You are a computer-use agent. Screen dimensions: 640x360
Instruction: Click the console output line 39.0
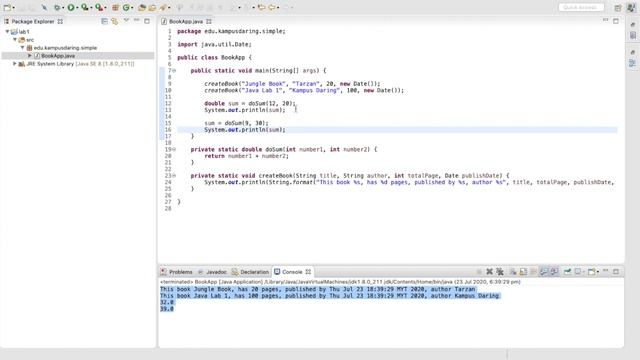click(x=167, y=309)
